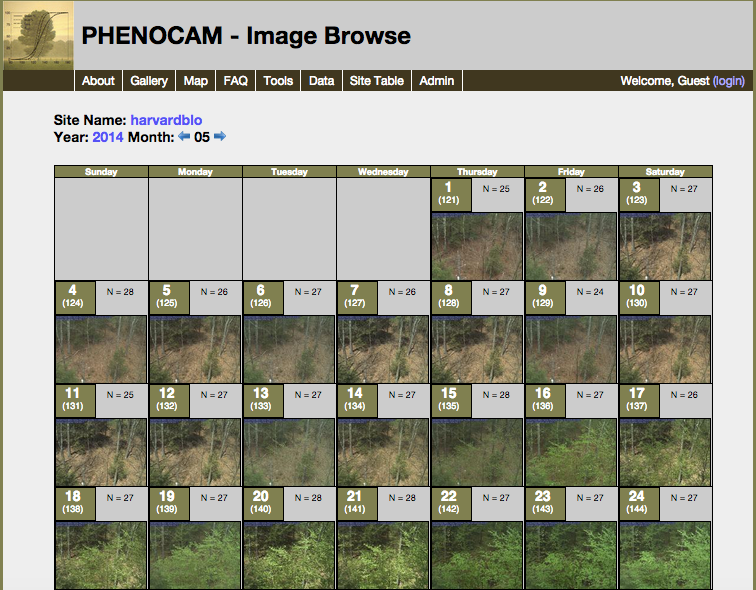This screenshot has height=590, width=756.
Task: Click the day 10 (130) date box
Action: (639, 298)
